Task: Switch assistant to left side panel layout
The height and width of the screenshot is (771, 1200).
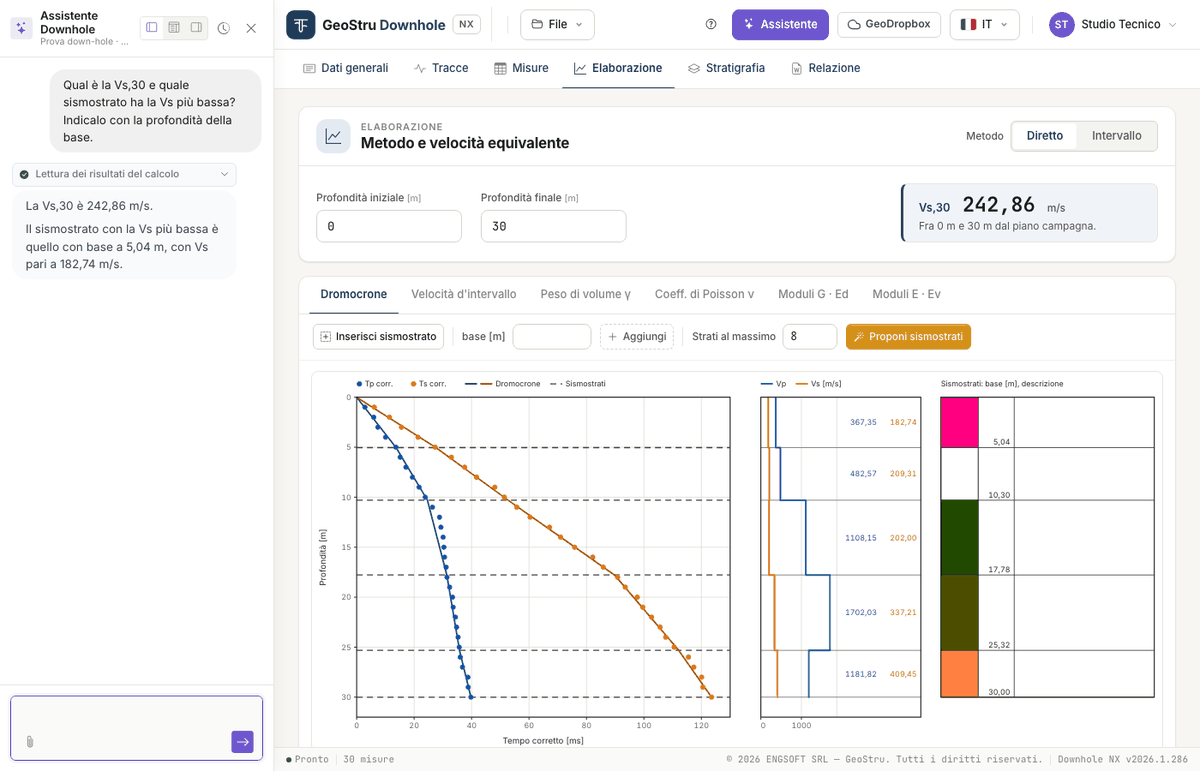Action: 152,28
